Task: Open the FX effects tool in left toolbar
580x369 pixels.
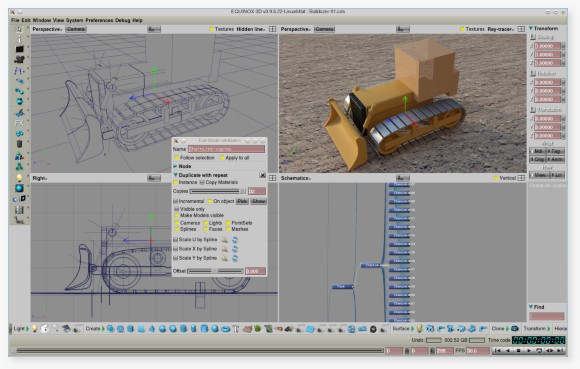Action: [19, 123]
